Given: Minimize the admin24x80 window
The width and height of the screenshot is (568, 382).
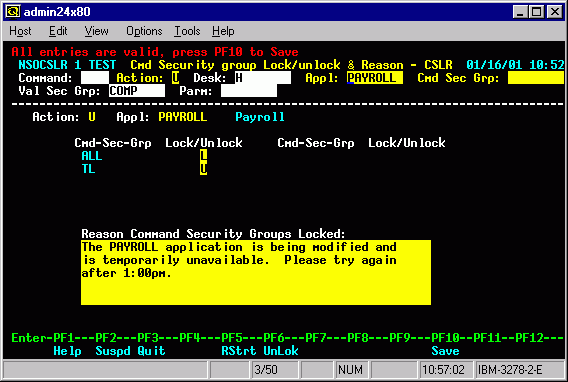Looking at the screenshot, I should coord(520,12).
